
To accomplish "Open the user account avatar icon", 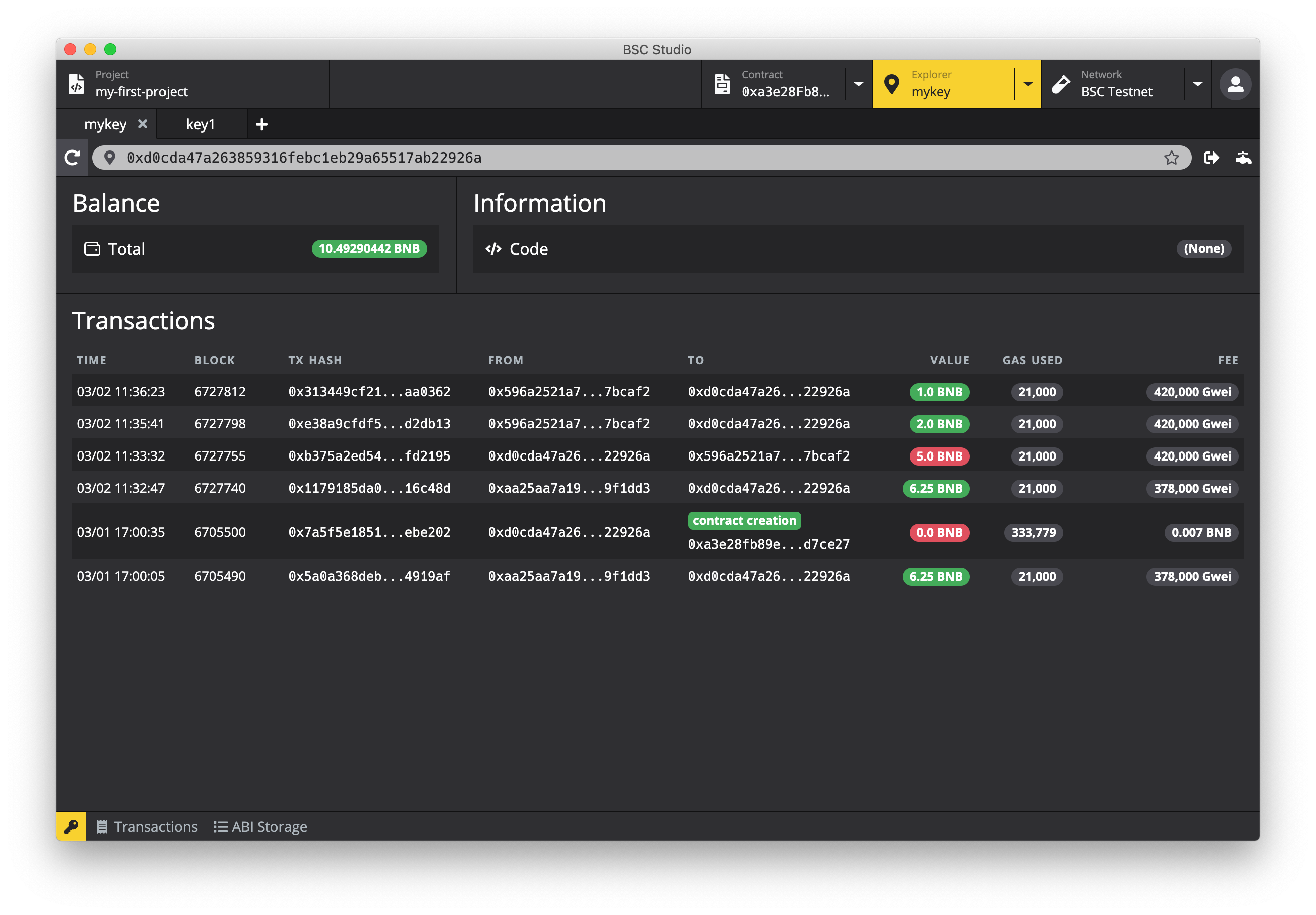I will click(1235, 85).
